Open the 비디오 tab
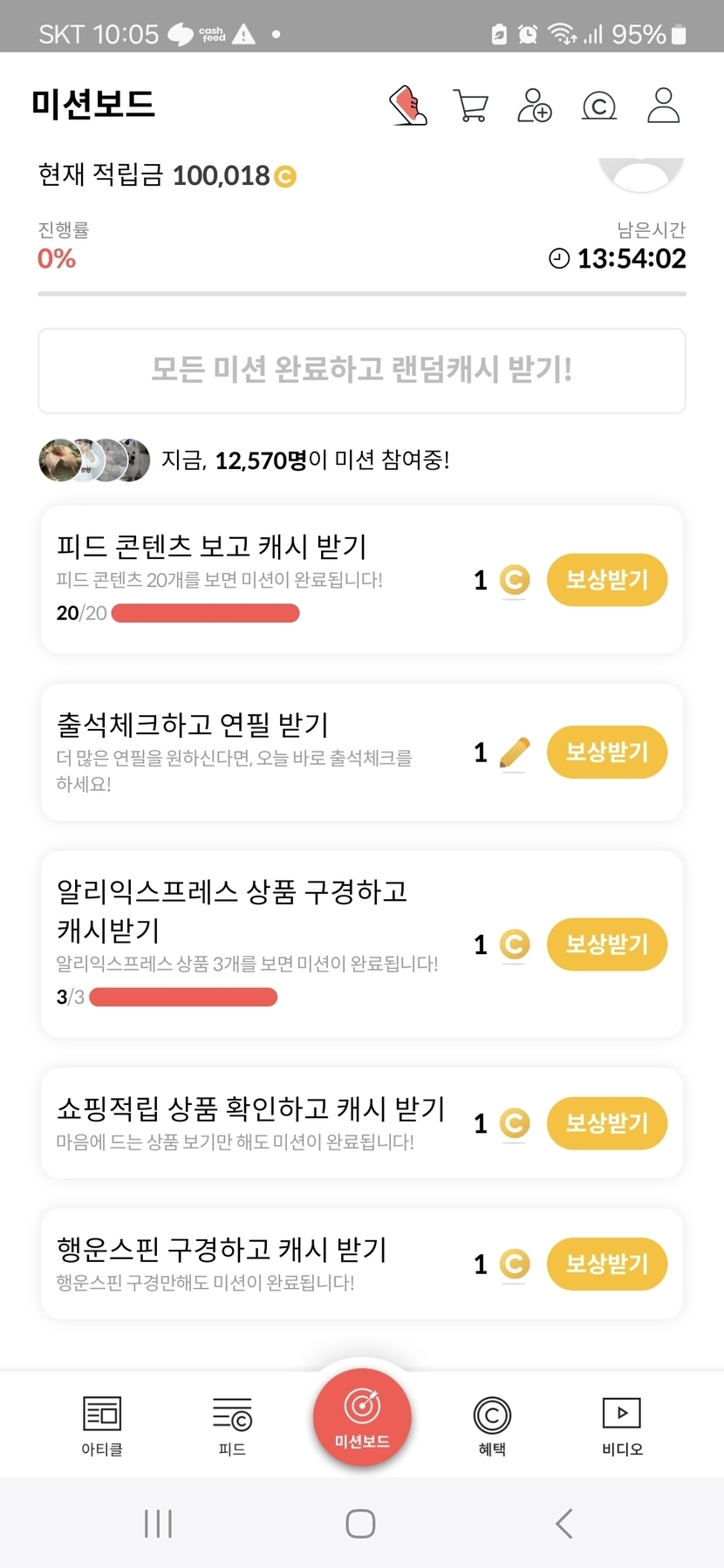This screenshot has width=724, height=1568. tap(622, 1424)
